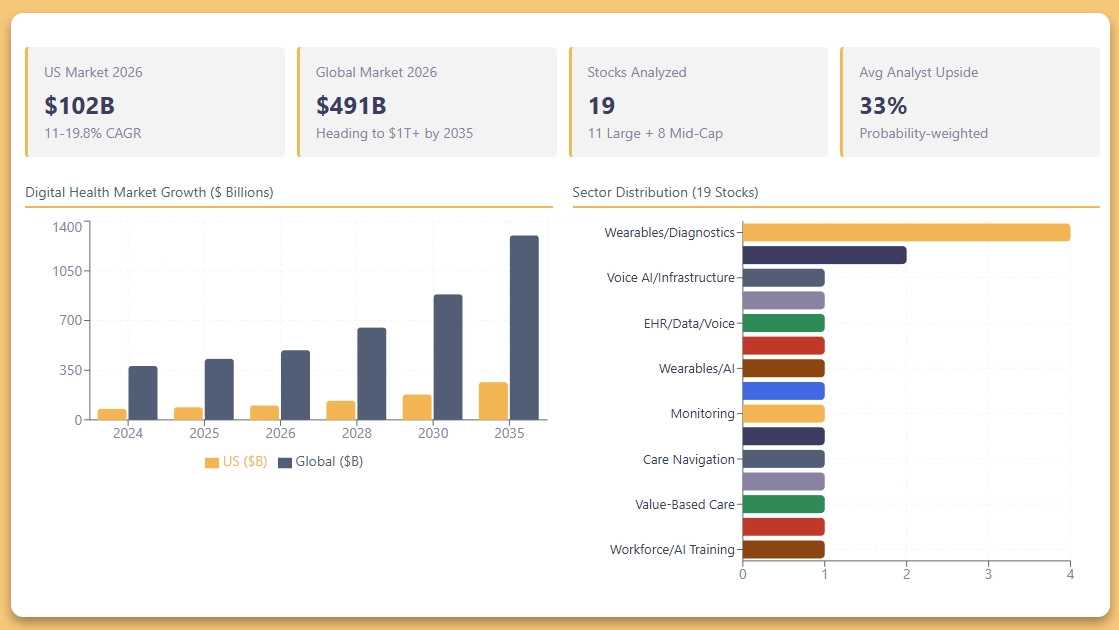The height and width of the screenshot is (630, 1119).
Task: Click the Global ($B) legend swatch
Action: [285, 462]
